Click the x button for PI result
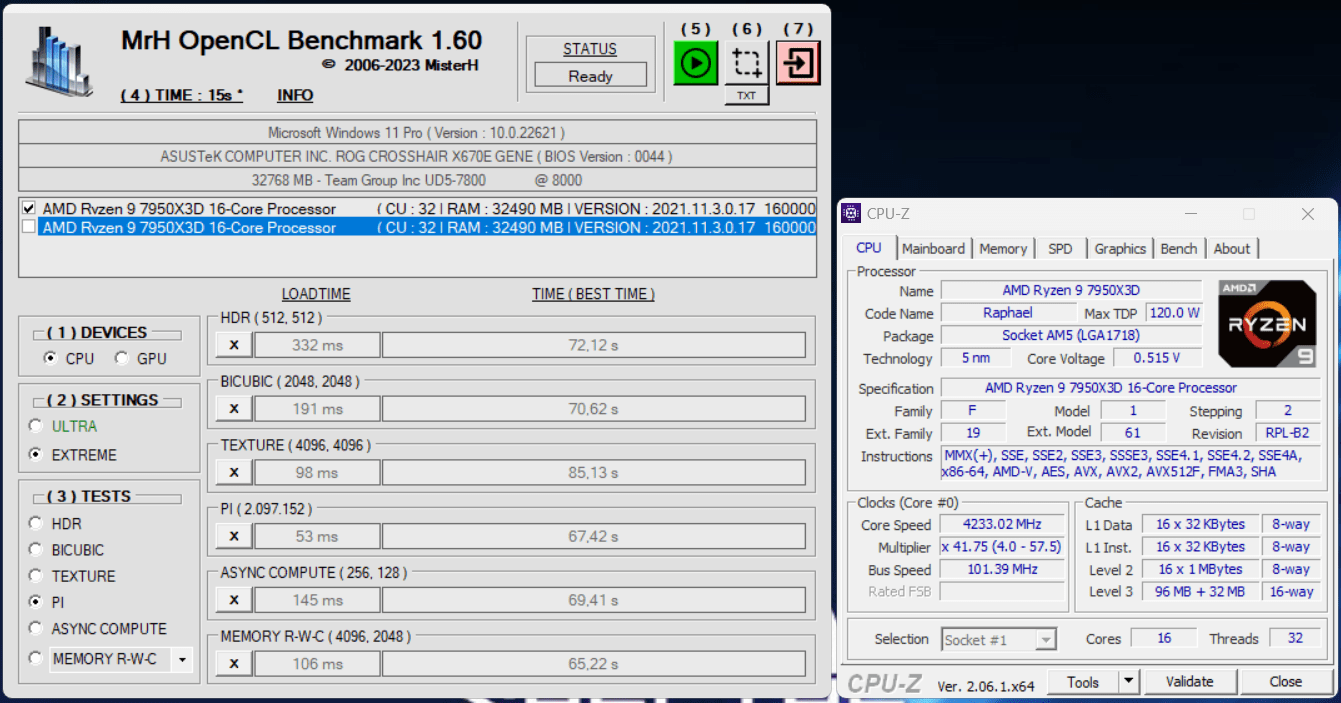Viewport: 1341px width, 703px height. [234, 536]
